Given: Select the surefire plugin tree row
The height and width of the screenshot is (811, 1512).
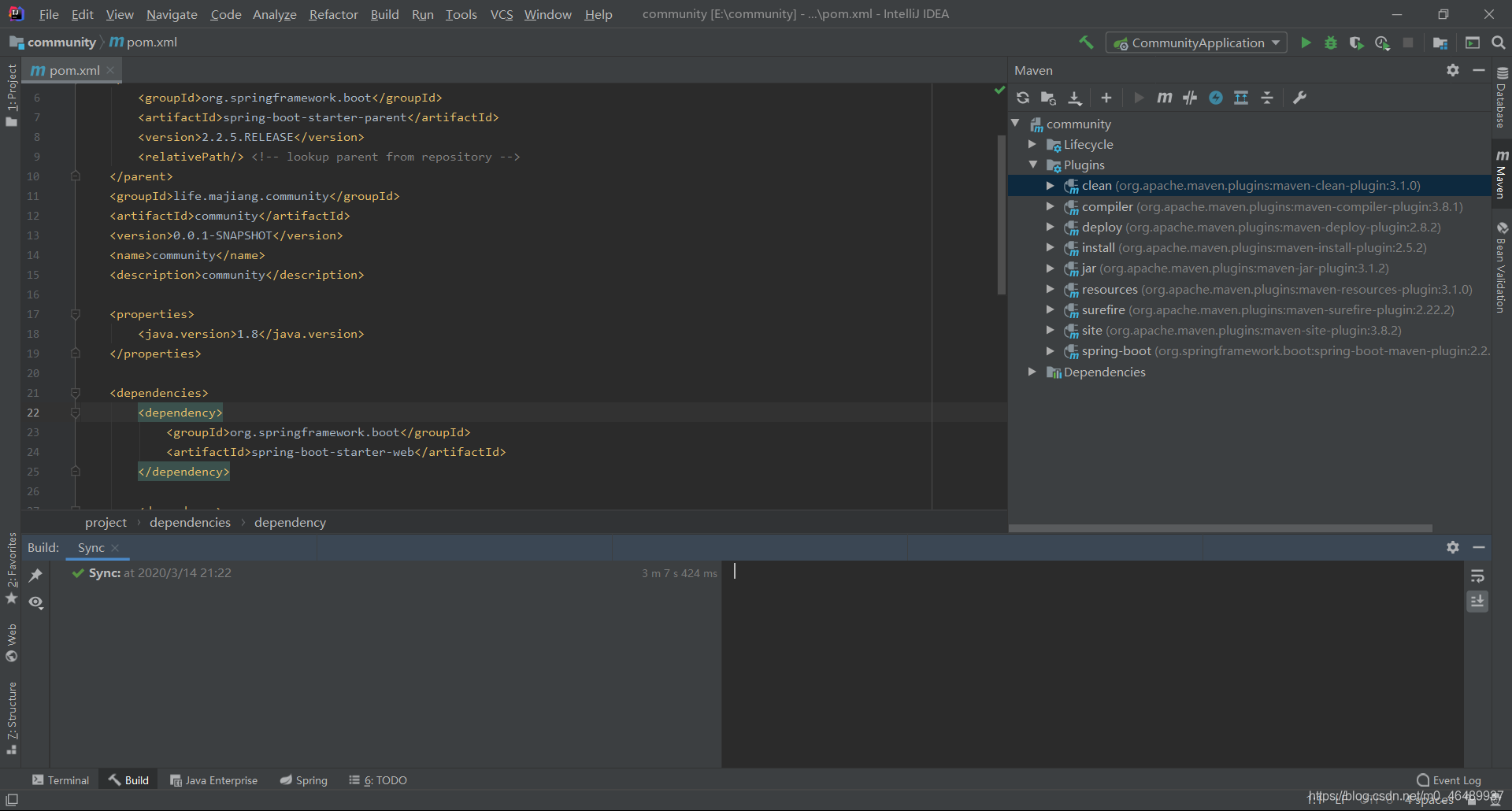Looking at the screenshot, I should pyautogui.click(x=1250, y=310).
